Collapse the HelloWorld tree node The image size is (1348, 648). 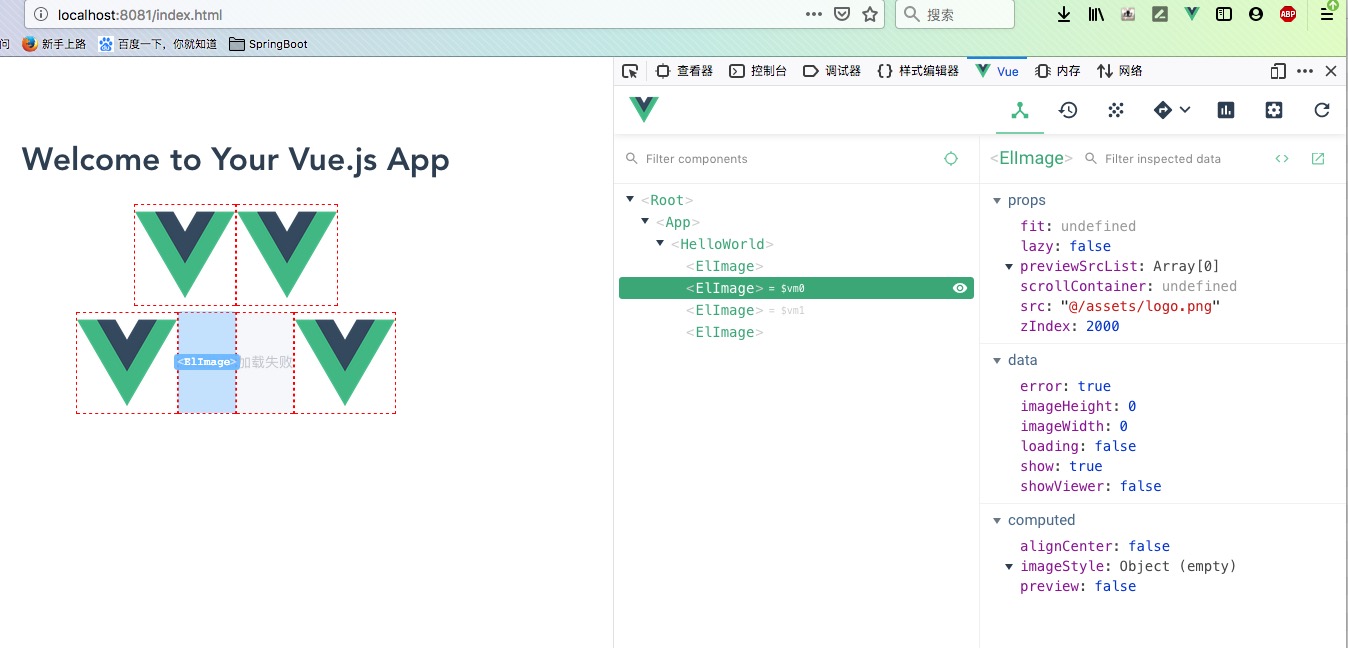click(660, 243)
